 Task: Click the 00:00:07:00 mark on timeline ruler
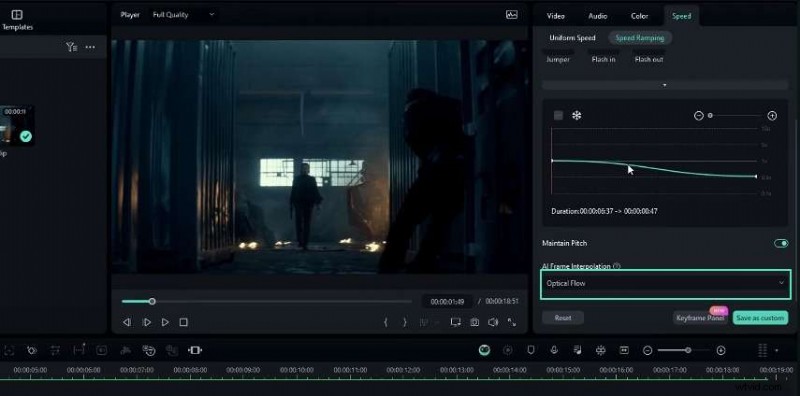(137, 370)
